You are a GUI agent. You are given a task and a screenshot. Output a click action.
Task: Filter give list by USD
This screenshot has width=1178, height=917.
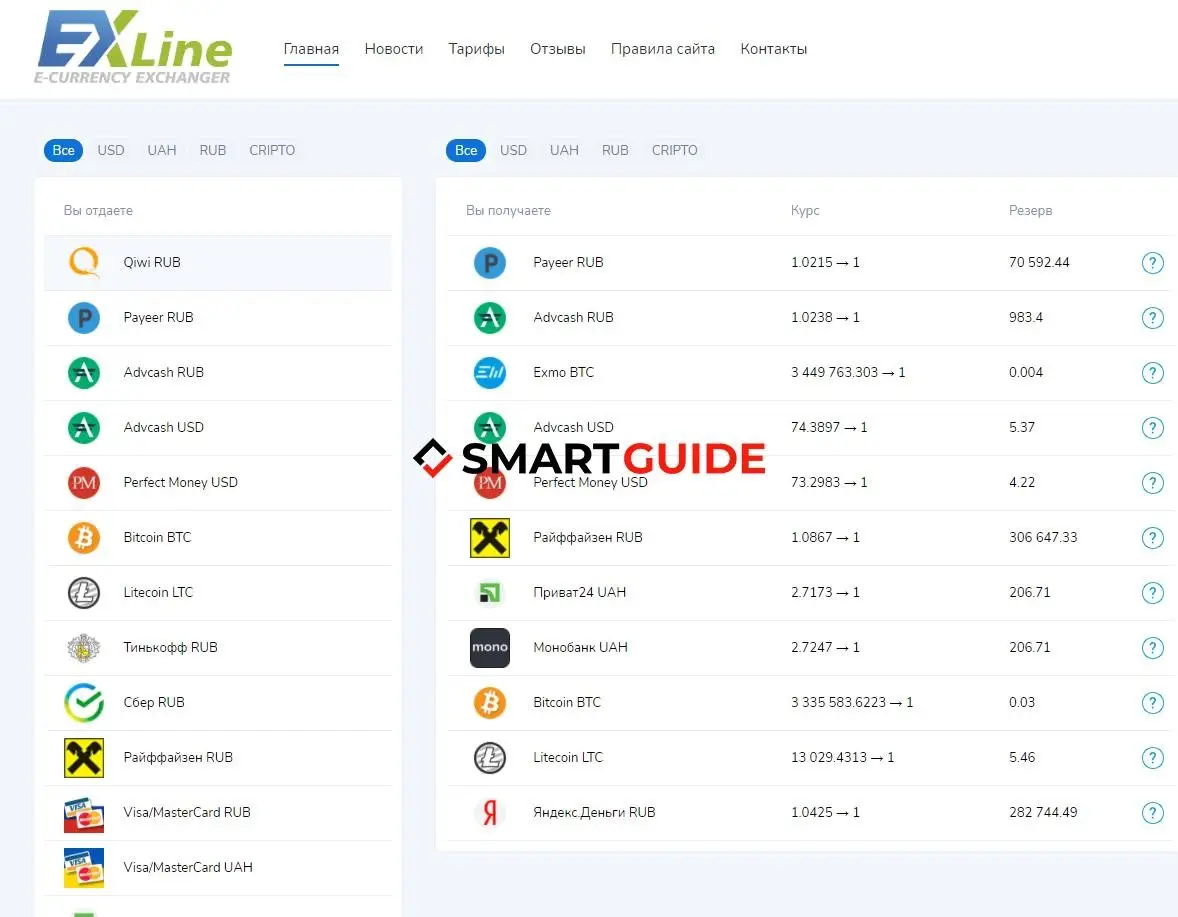click(110, 150)
